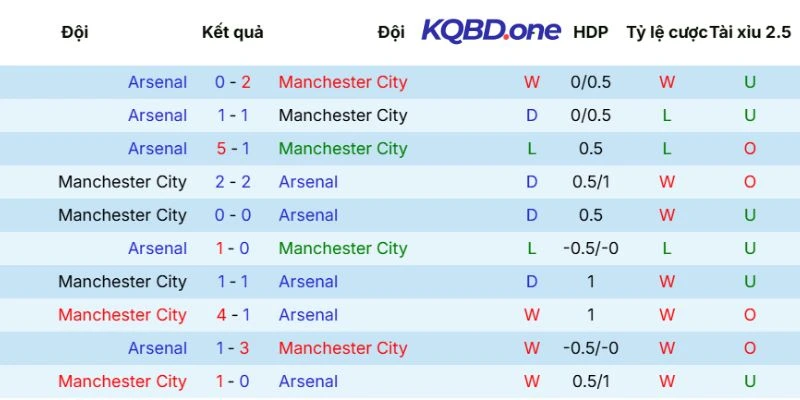The height and width of the screenshot is (400, 800).
Task: Click the O mark in 4 - 1 row
Action: point(750,315)
